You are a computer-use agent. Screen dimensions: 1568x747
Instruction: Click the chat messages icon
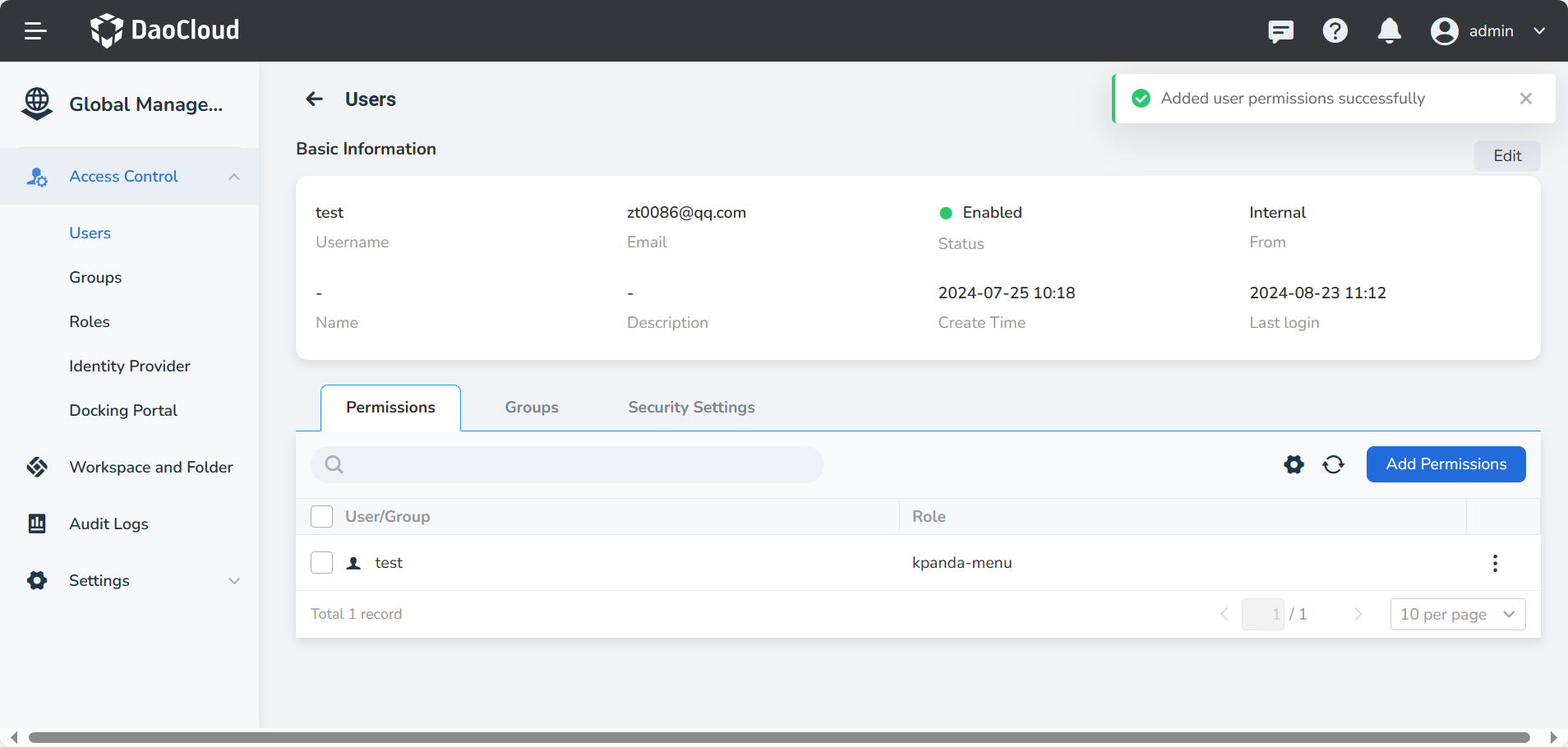coord(1280,31)
